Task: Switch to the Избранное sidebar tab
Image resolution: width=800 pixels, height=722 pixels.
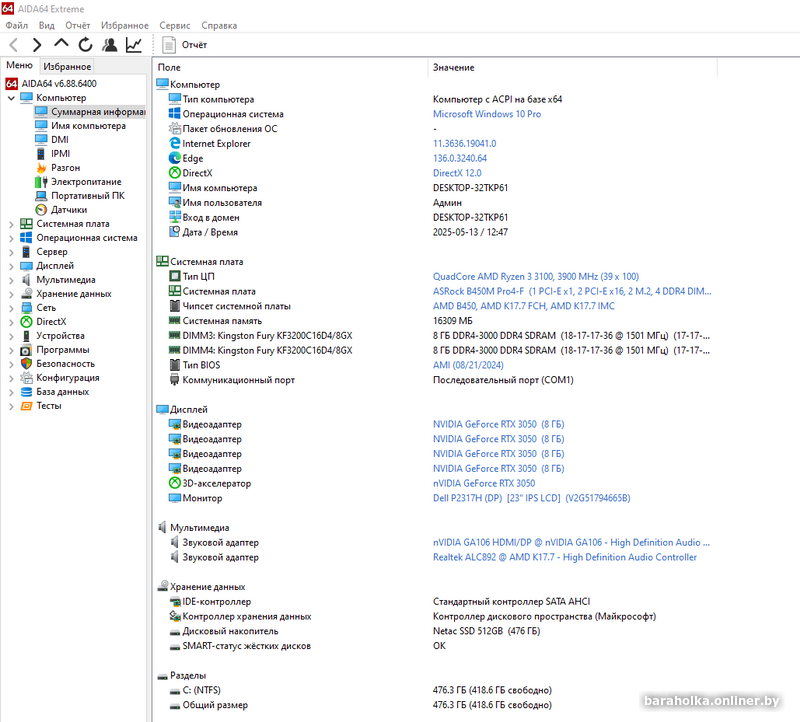Action: point(67,66)
